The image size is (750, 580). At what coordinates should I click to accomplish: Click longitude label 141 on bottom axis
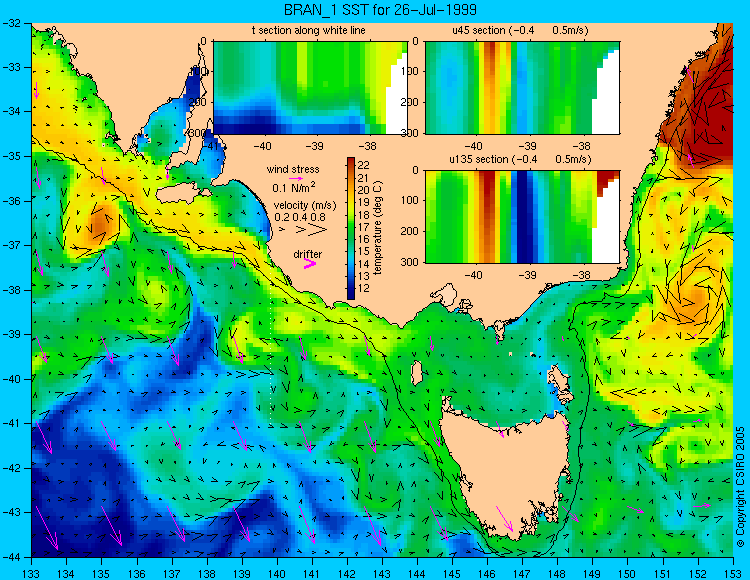click(311, 573)
